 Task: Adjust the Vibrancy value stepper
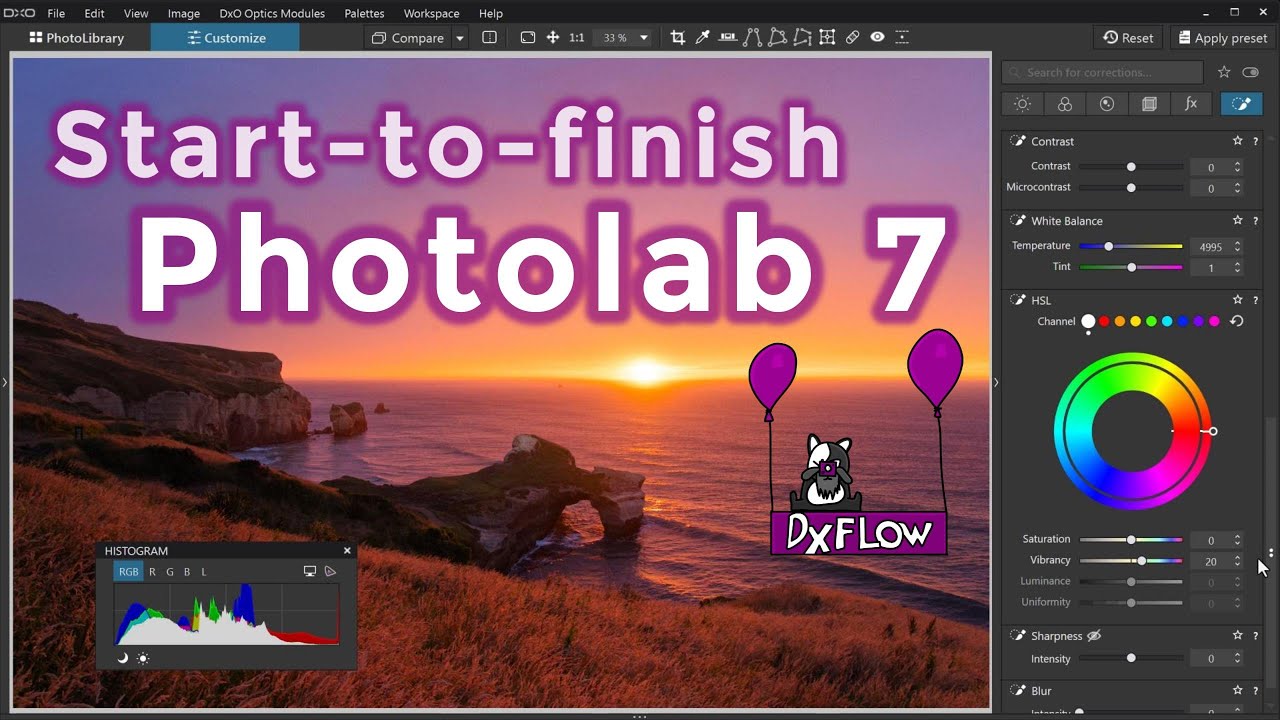coord(1238,561)
